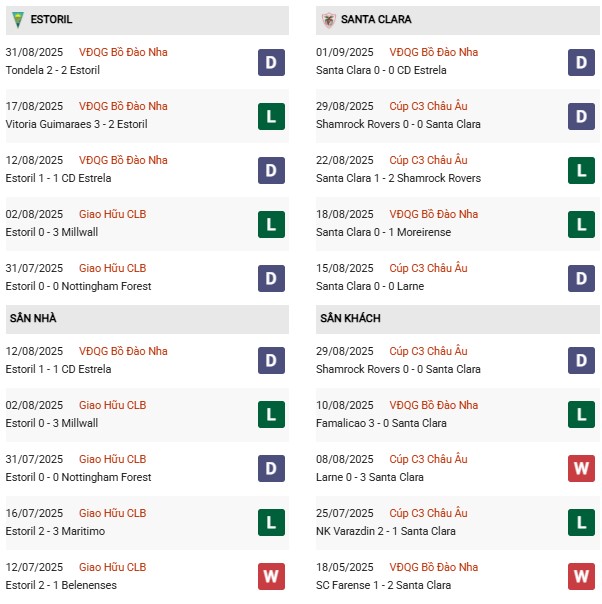The image size is (602, 604).
Task: Click L badge for Estoril 2-3 Maritimo
Action: pos(270,523)
